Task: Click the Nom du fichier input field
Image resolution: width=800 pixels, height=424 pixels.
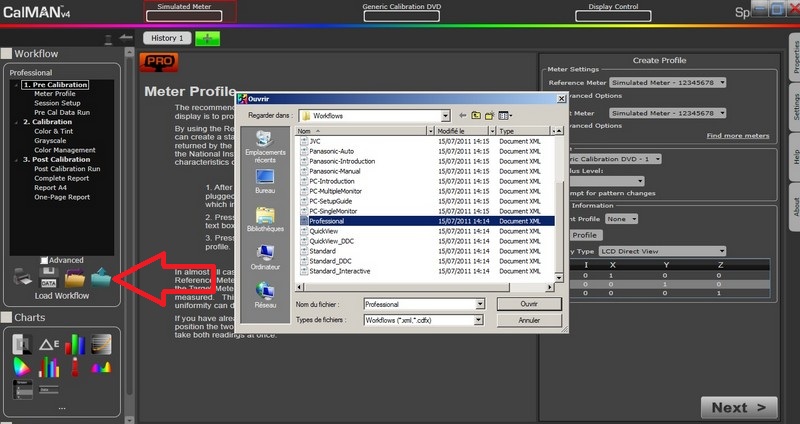Action: 420,304
